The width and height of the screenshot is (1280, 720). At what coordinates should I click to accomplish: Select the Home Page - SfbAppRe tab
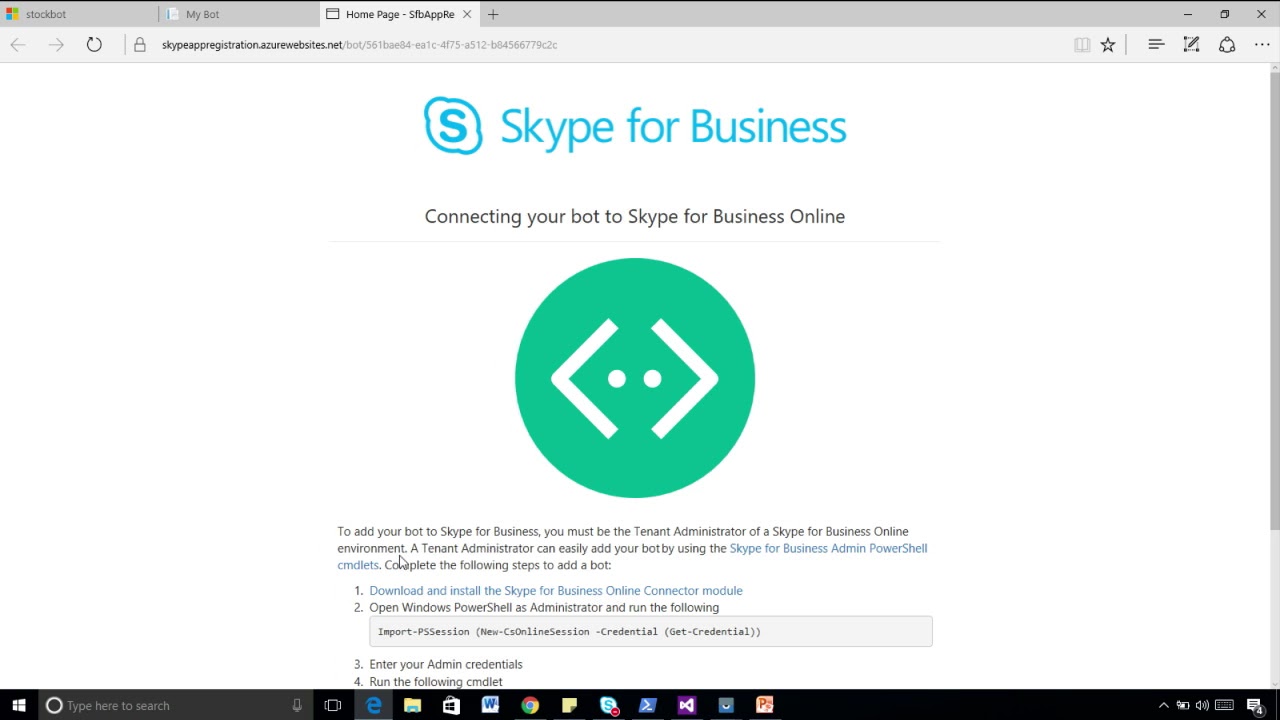click(400, 14)
